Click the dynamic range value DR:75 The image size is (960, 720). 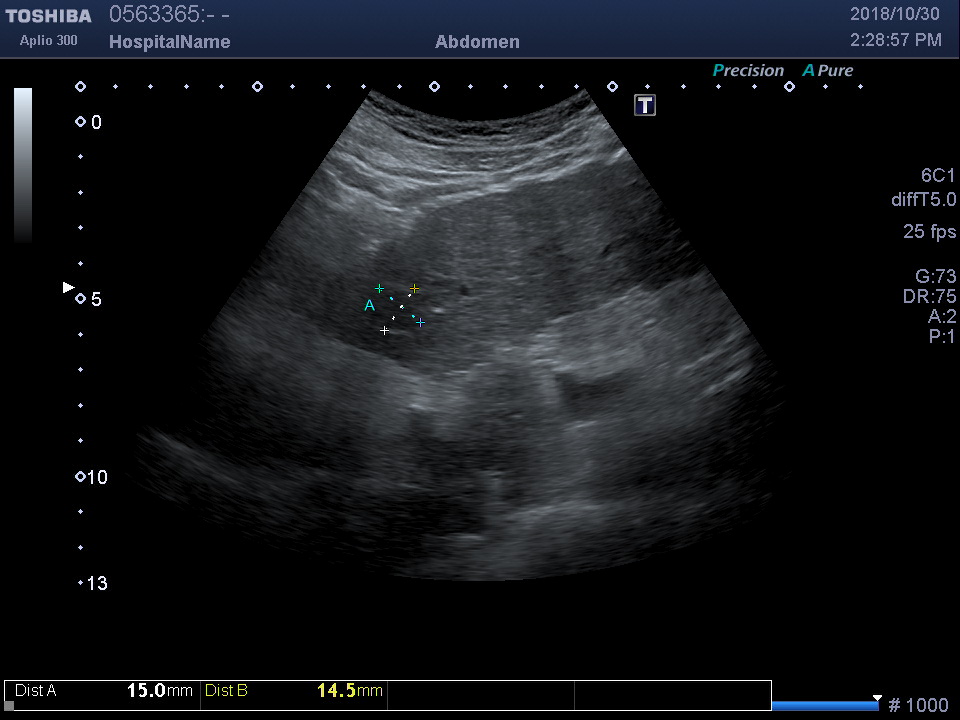coord(929,297)
